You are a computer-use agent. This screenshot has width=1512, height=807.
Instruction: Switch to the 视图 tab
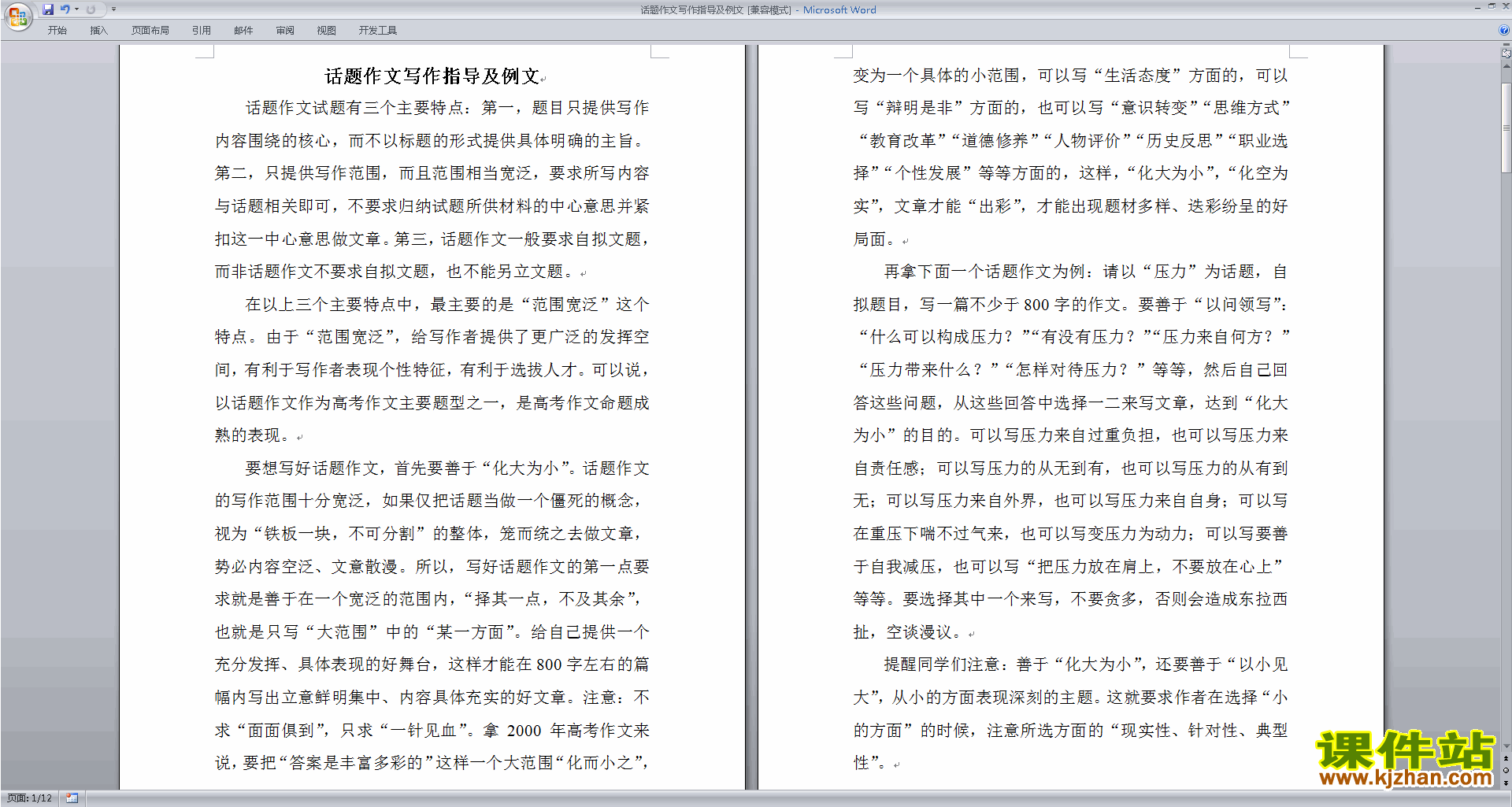pos(327,31)
